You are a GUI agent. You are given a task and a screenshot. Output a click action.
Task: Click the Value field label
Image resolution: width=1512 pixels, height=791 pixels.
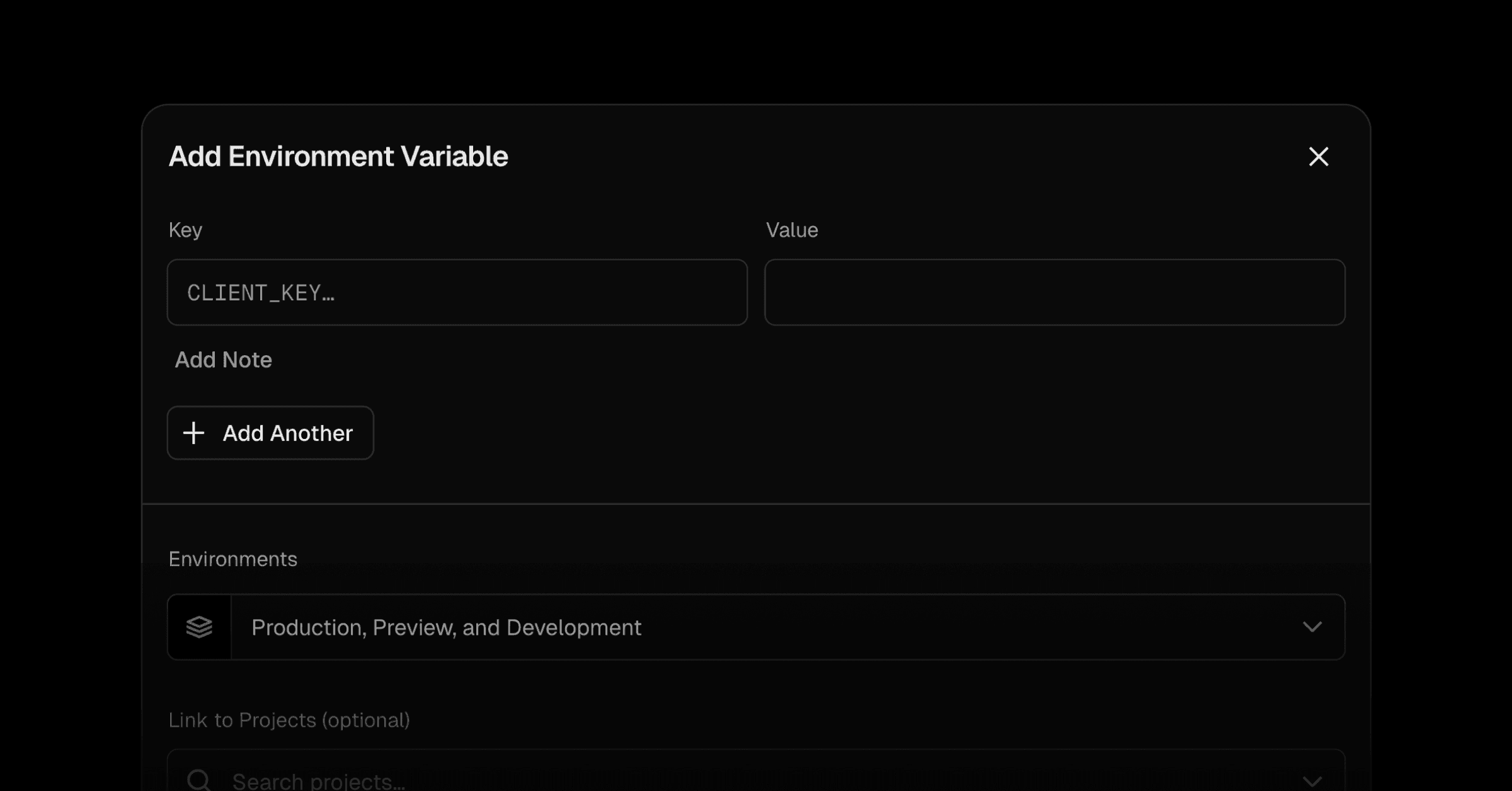point(792,230)
